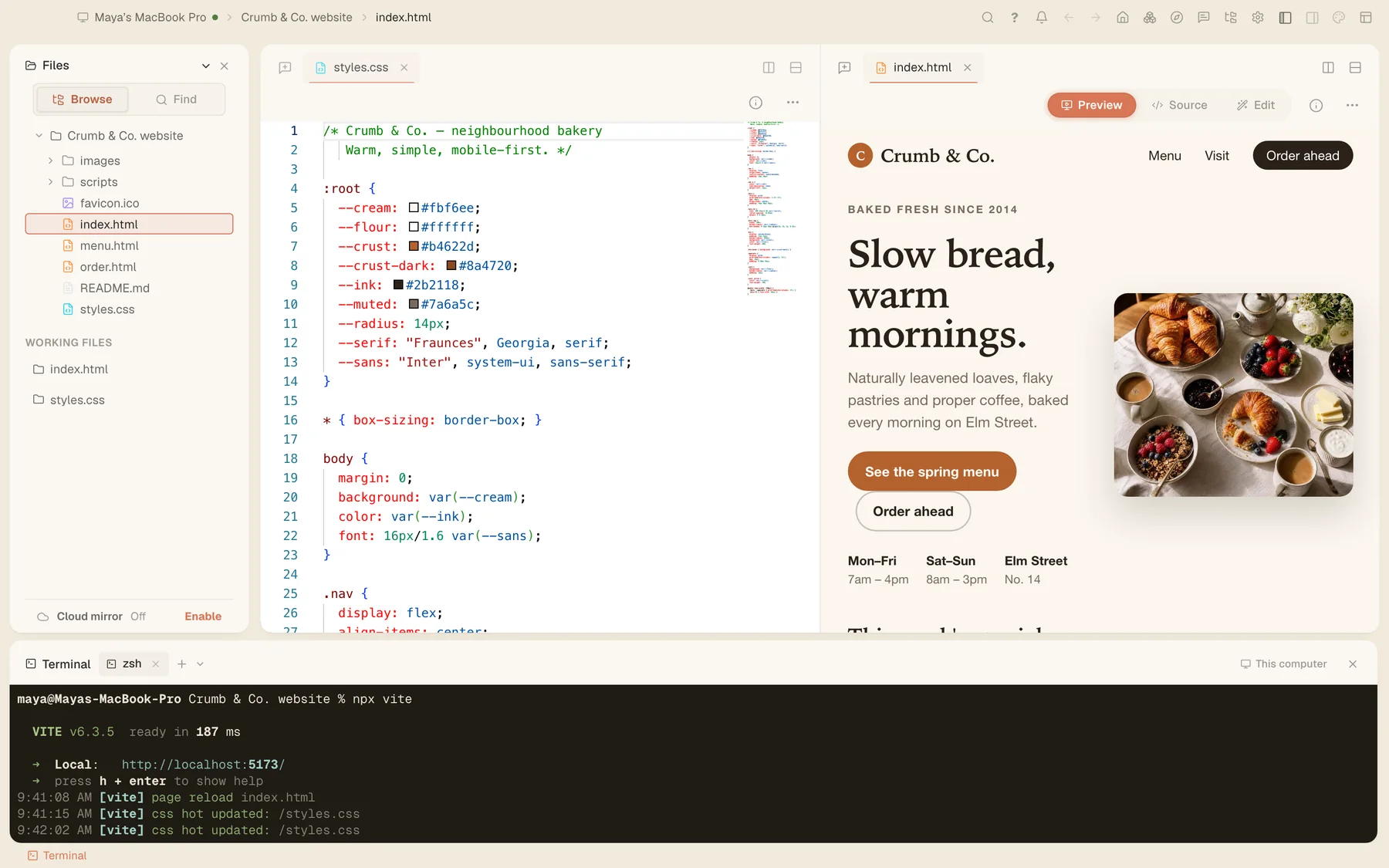The width and height of the screenshot is (1389, 868).
Task: Open the Visit link in the preview
Action: 1216,155
